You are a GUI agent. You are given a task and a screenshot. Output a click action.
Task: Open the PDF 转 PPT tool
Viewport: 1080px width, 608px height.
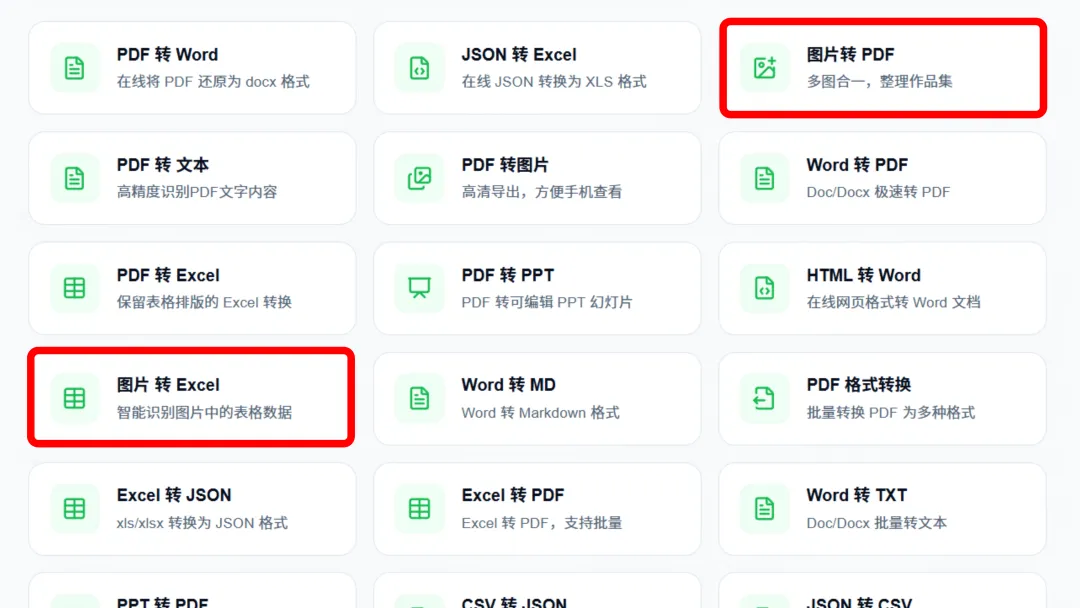click(537, 288)
